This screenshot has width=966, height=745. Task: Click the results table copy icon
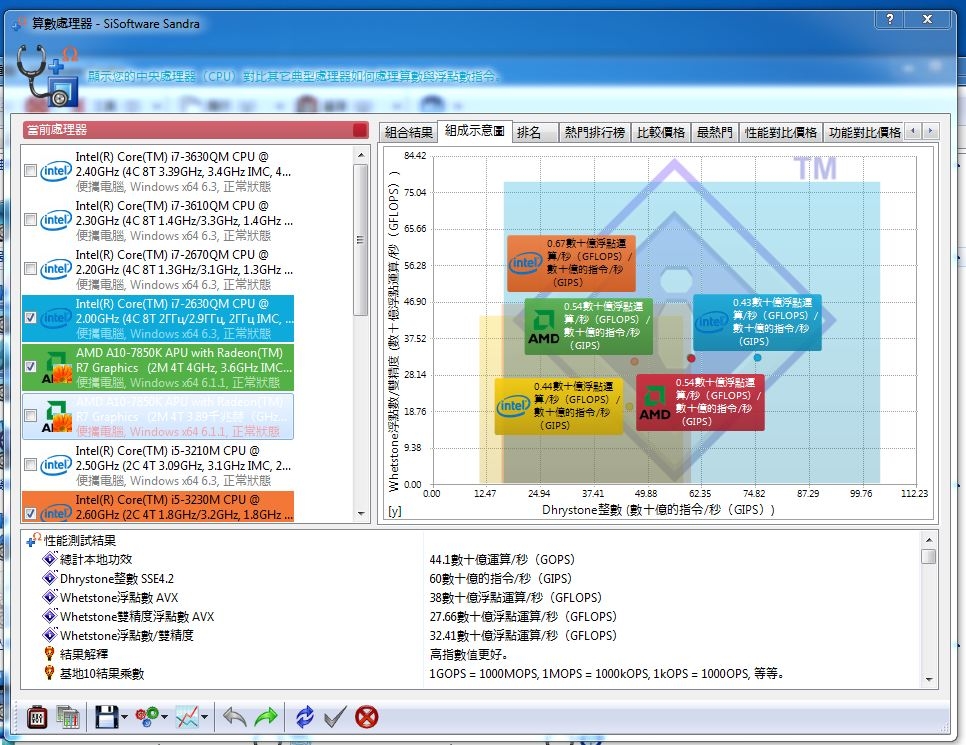point(68,717)
